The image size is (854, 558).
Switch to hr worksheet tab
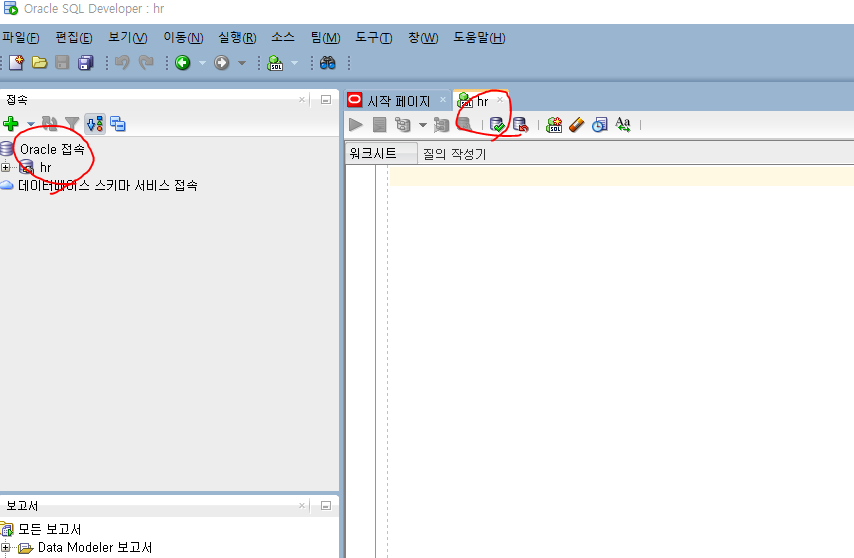pos(482,101)
